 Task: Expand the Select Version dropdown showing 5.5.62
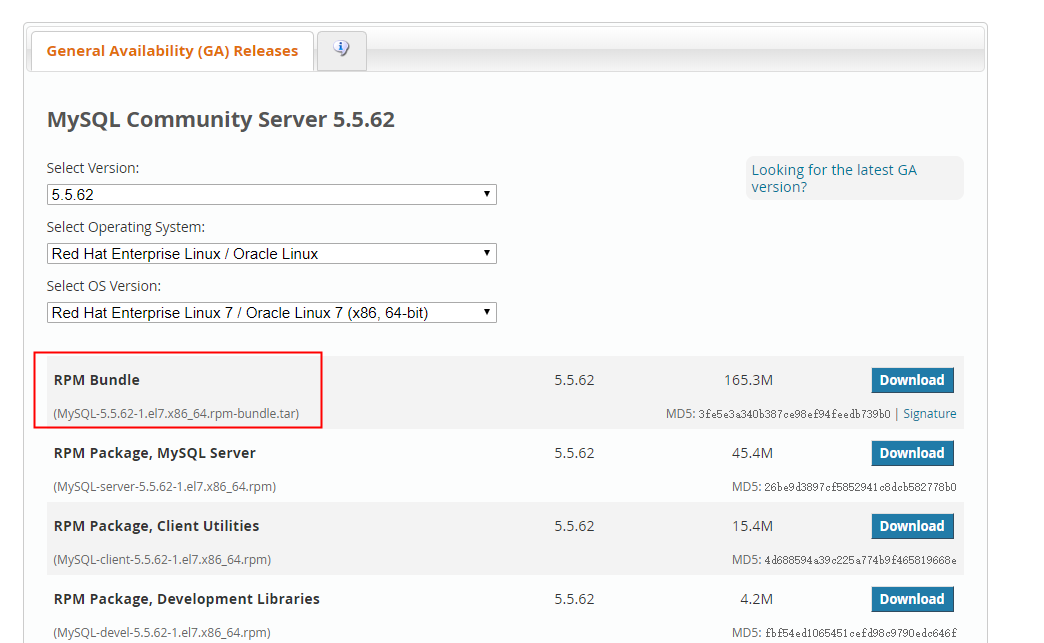pos(272,194)
